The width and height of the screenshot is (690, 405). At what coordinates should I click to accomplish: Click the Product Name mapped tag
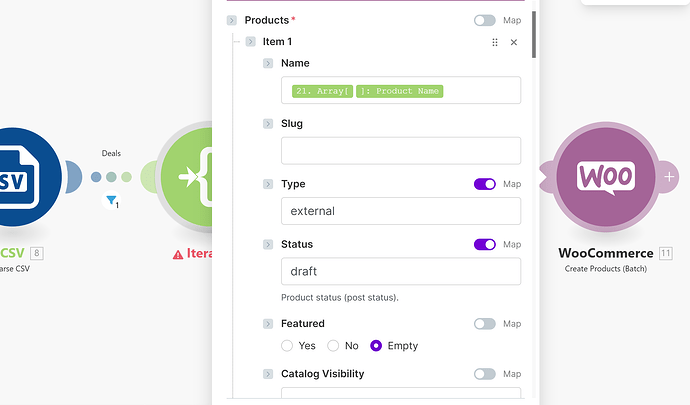407,91
